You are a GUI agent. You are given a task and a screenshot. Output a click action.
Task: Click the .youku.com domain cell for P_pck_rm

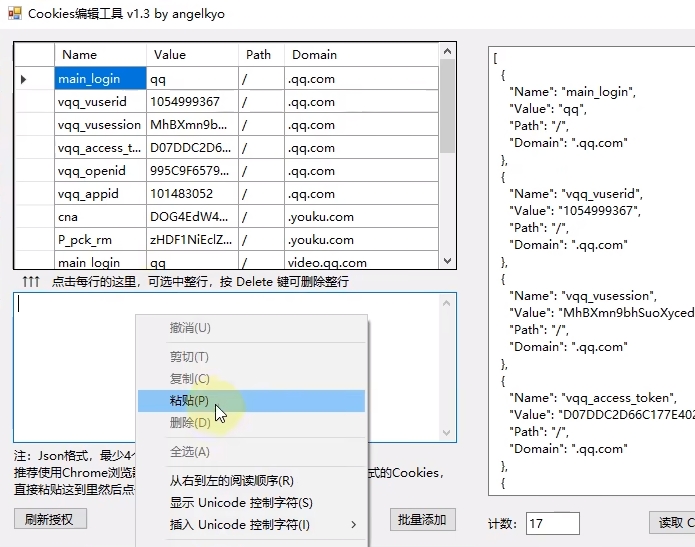(360, 239)
